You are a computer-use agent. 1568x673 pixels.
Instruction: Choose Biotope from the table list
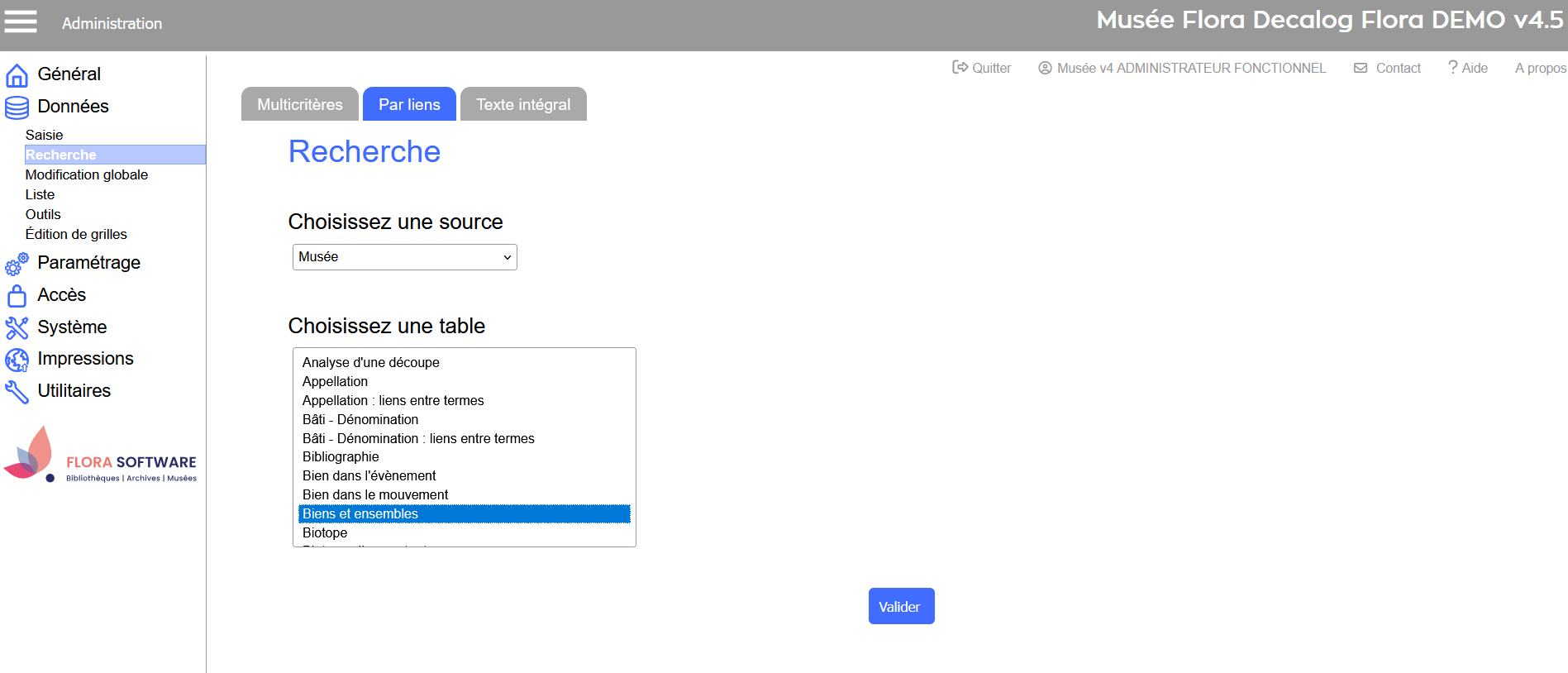tap(325, 533)
